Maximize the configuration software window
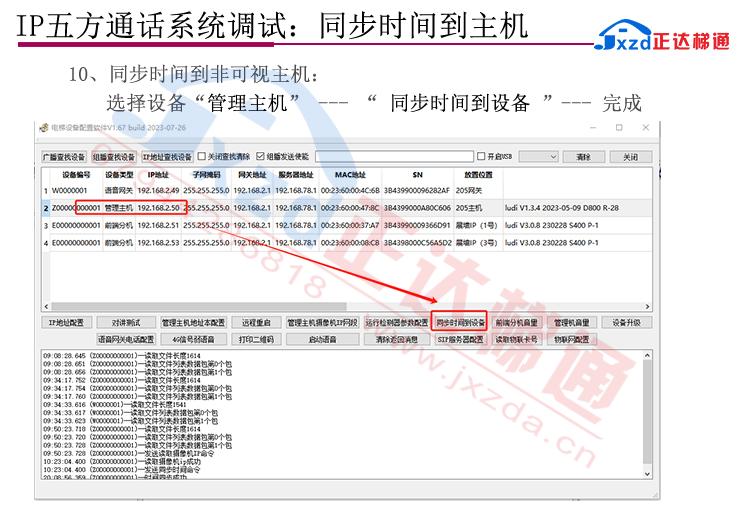 (619, 128)
